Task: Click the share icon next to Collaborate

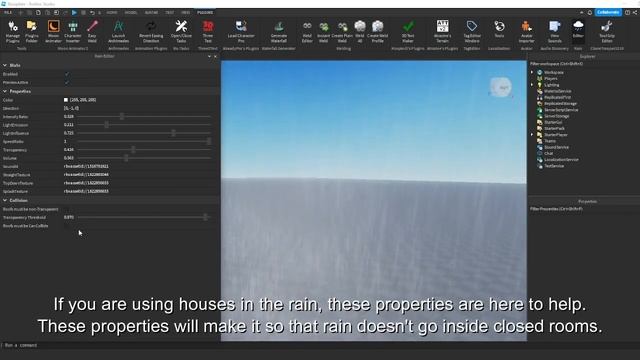Action: click(x=635, y=13)
